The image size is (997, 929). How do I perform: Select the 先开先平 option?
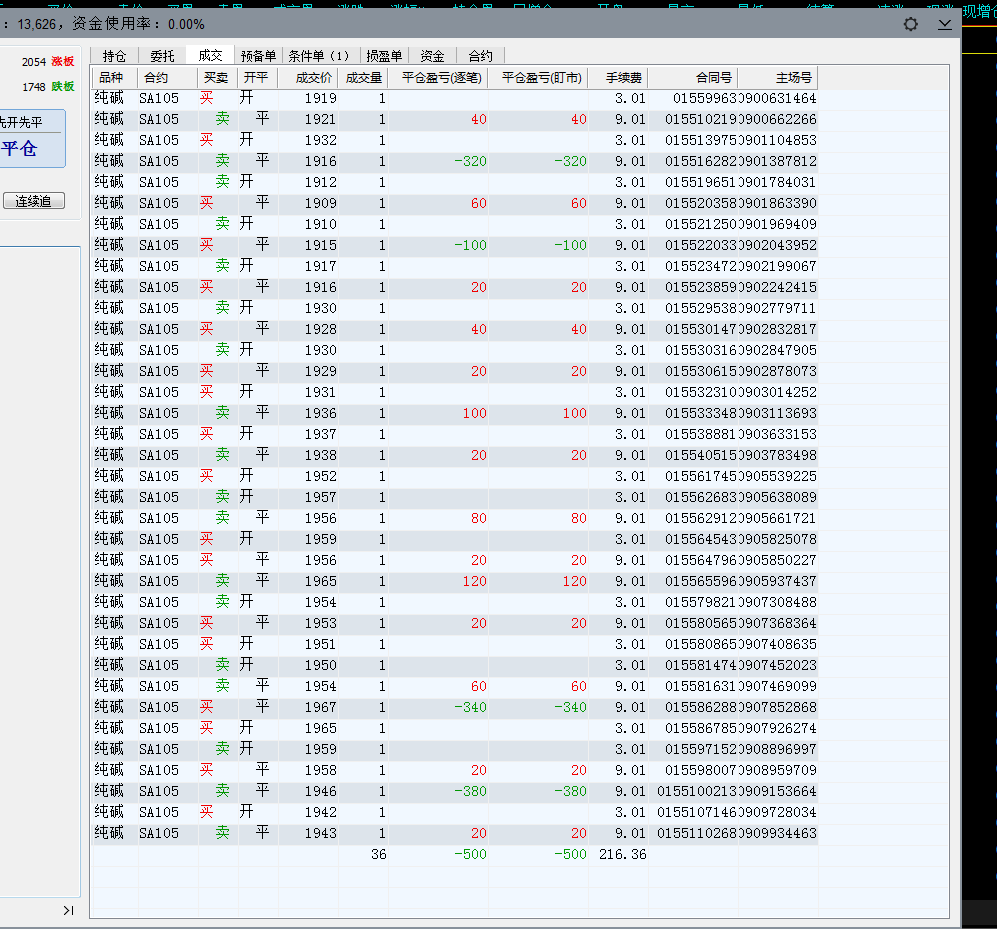(22, 122)
